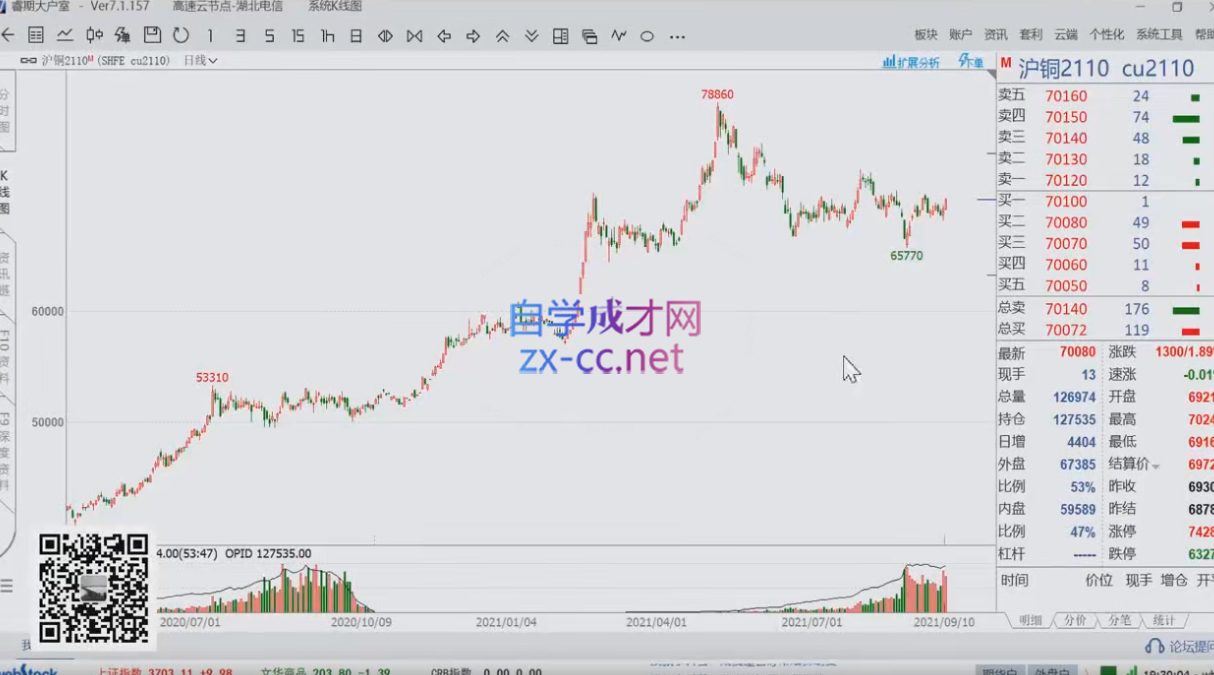Click the refresh circular arrow icon
1214x675 pixels.
181,36
